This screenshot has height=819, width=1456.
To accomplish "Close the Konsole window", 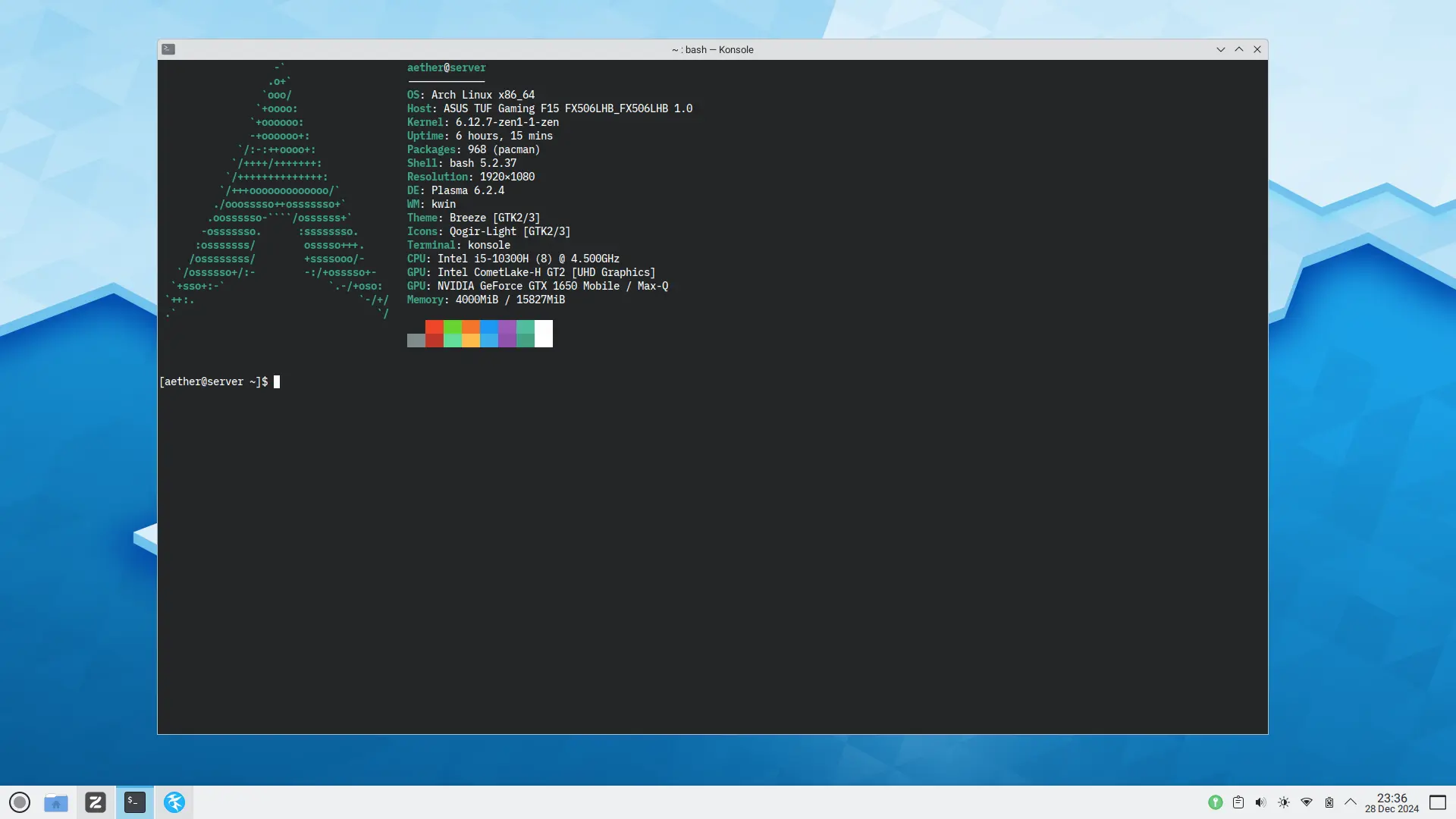I will [x=1257, y=49].
